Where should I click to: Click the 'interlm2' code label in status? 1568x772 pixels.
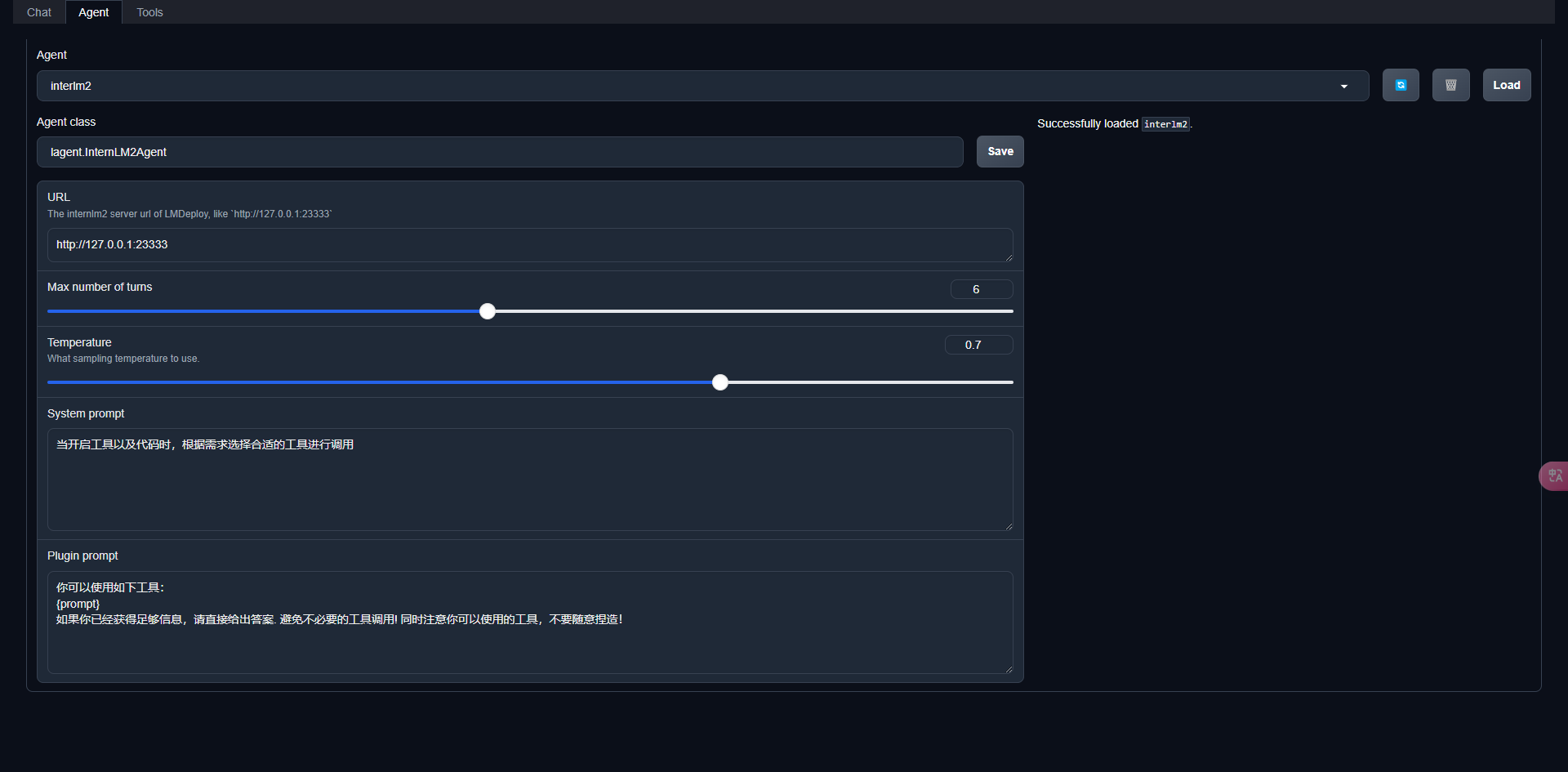point(1165,124)
